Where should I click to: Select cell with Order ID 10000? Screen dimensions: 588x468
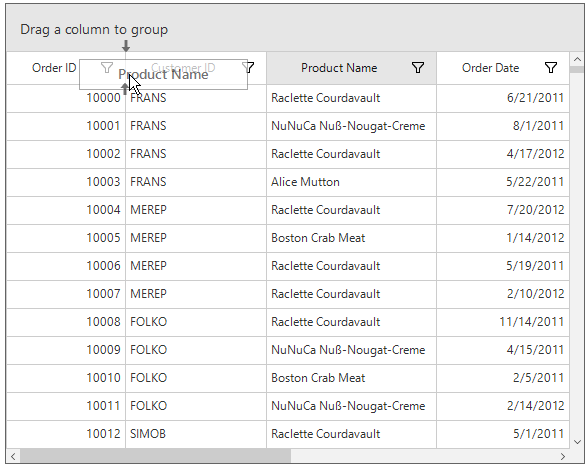66,98
